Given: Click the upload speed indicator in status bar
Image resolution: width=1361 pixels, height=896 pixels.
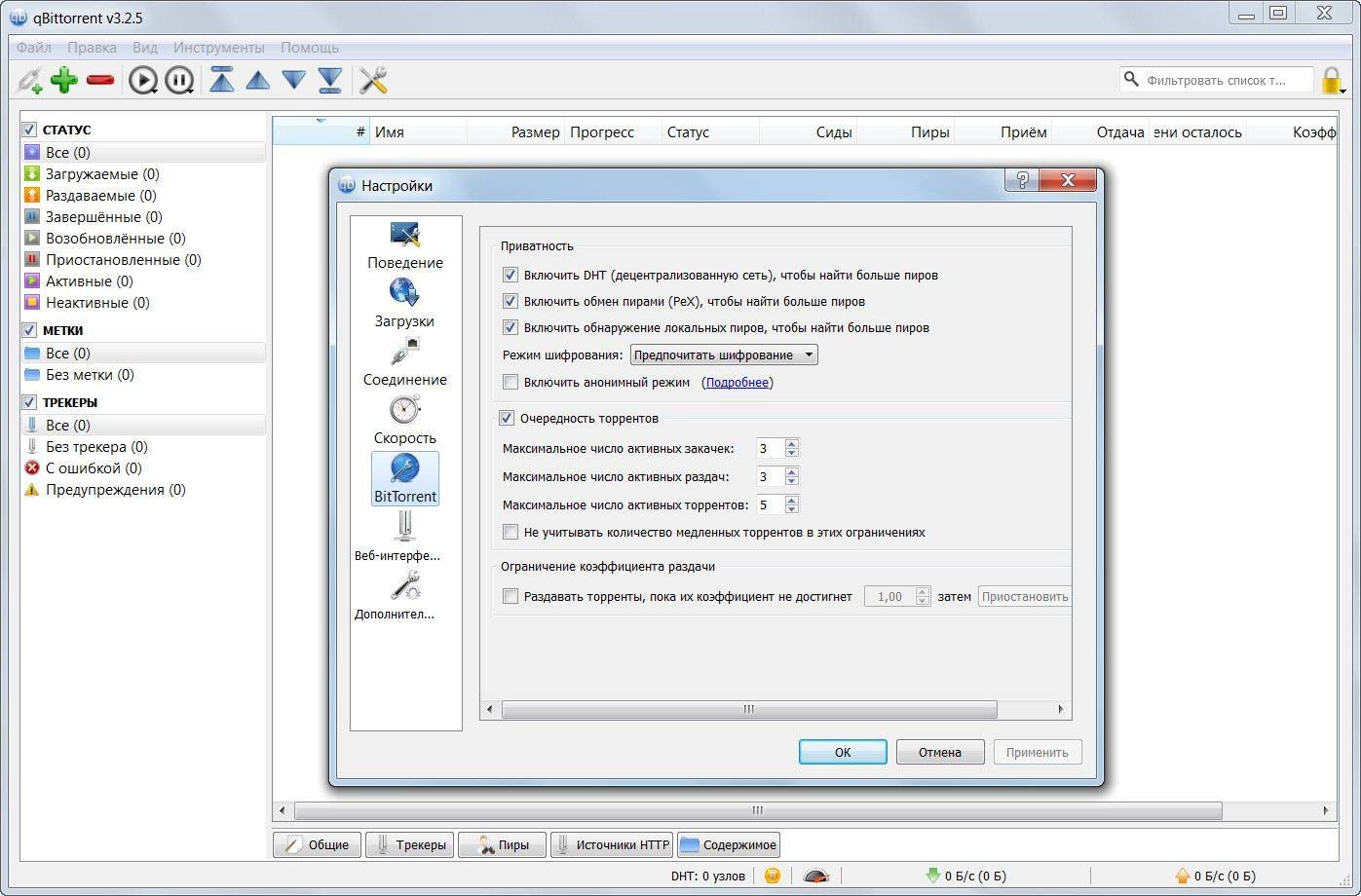Looking at the screenshot, I should coord(1215,876).
